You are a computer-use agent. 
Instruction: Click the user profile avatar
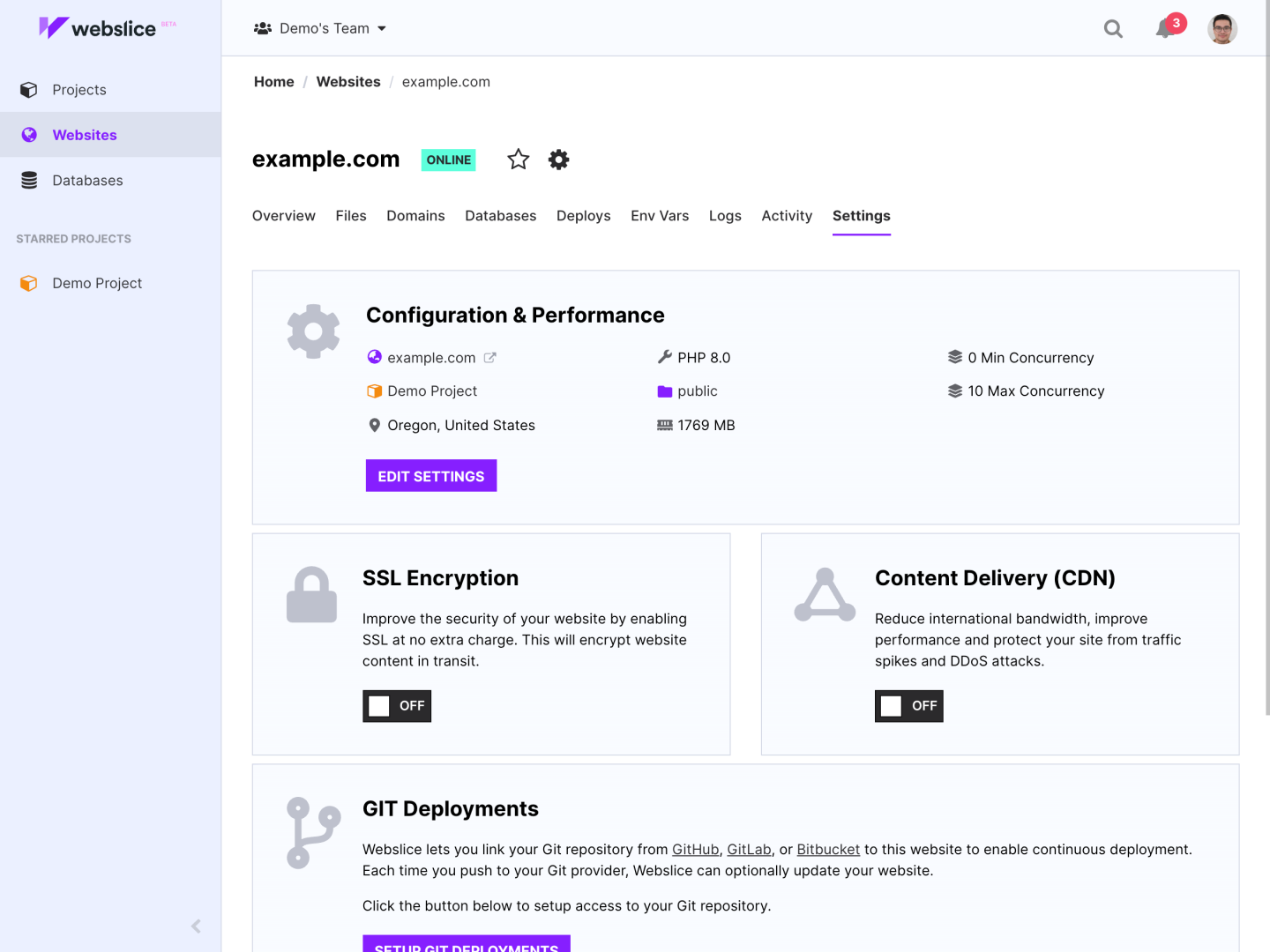click(1222, 28)
